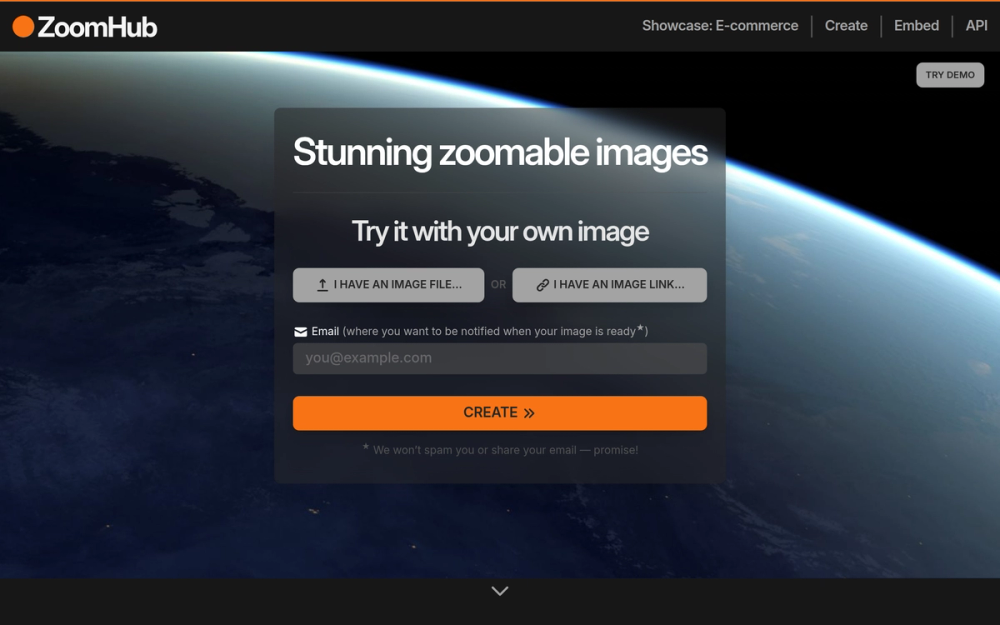The height and width of the screenshot is (625, 1000).
Task: Click the orange CREATE button
Action: [x=499, y=413]
